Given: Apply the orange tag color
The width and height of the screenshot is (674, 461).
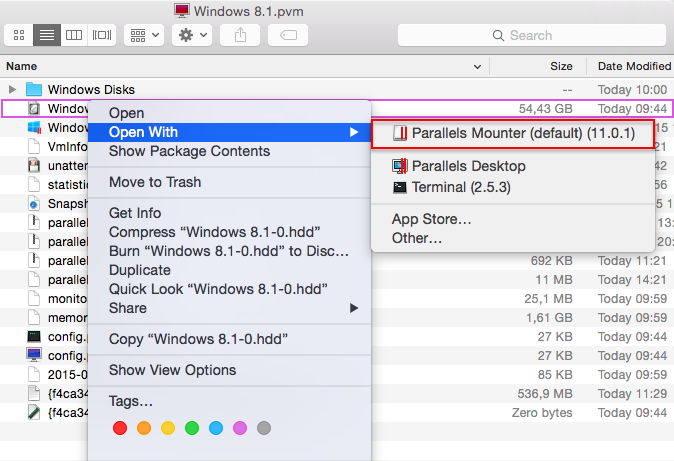Looking at the screenshot, I should (x=144, y=428).
